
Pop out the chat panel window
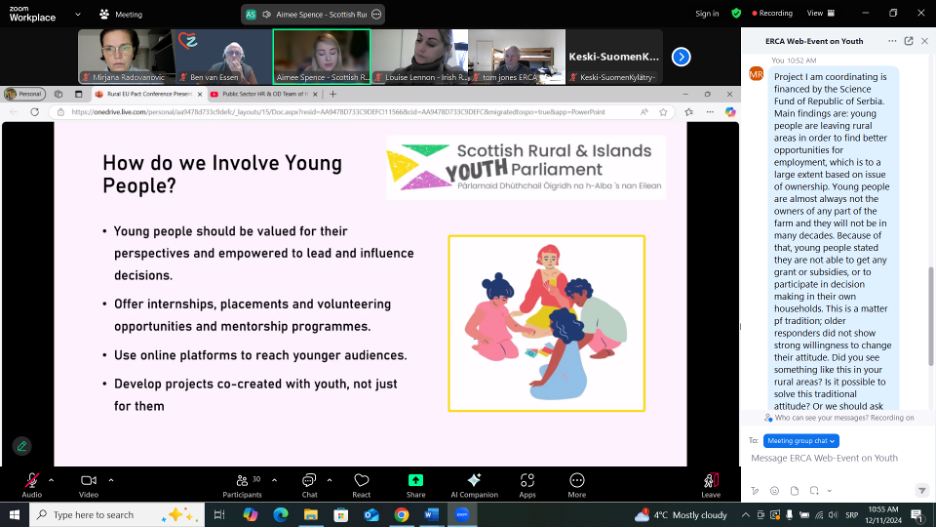click(x=909, y=41)
